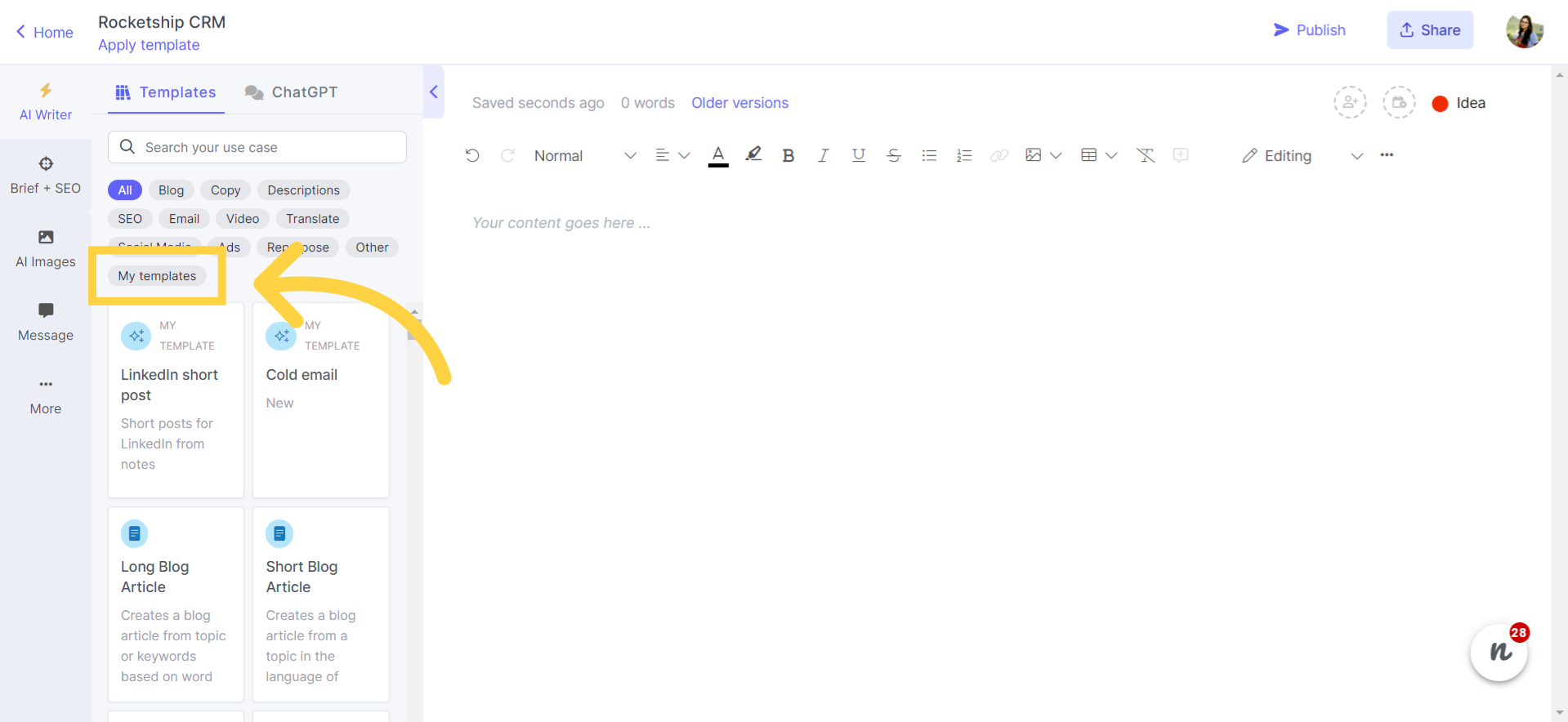Click the Rocketship CRM document title
This screenshot has width=1568, height=722.
pos(162,22)
